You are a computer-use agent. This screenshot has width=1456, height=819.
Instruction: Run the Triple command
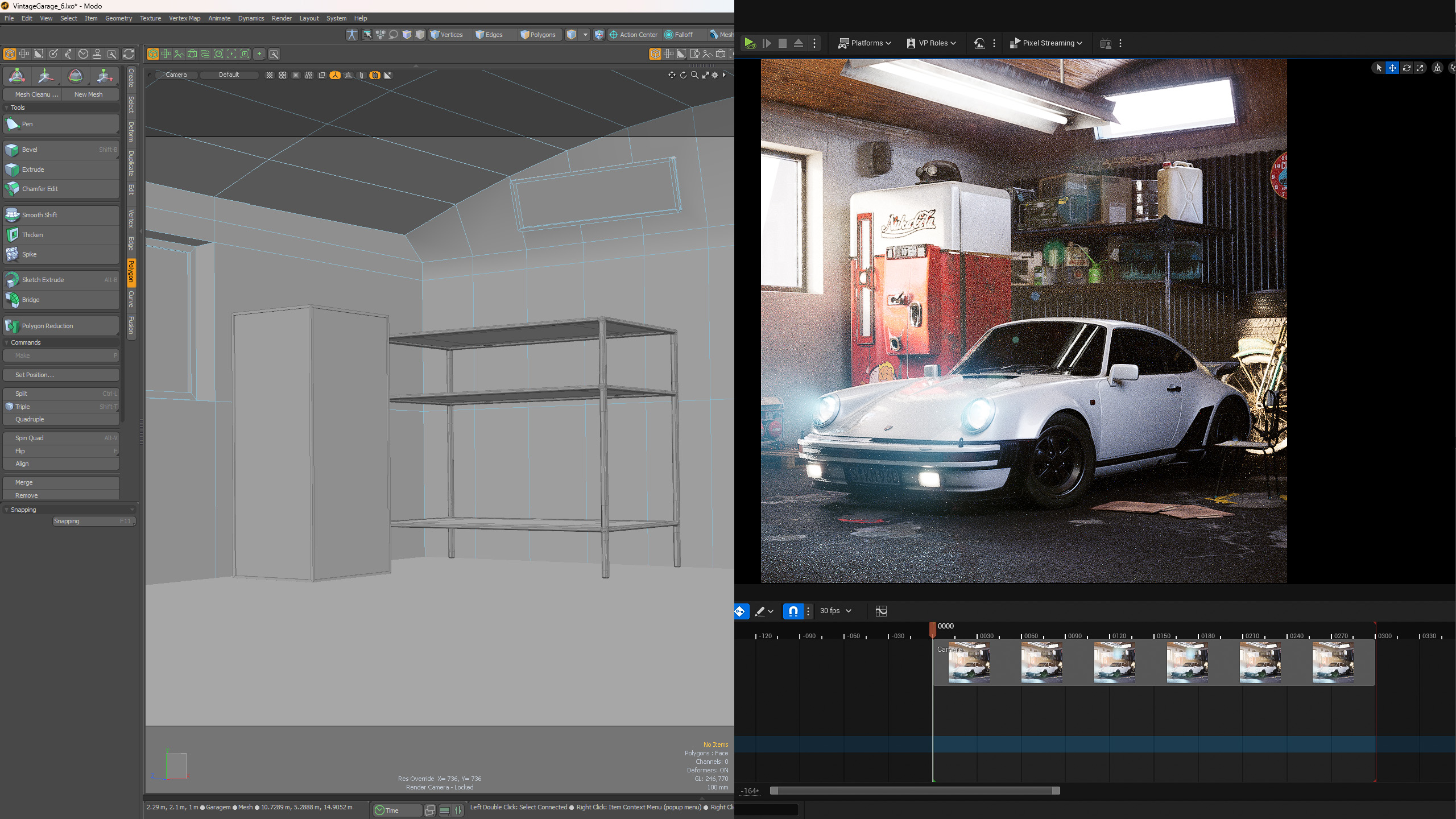61,406
